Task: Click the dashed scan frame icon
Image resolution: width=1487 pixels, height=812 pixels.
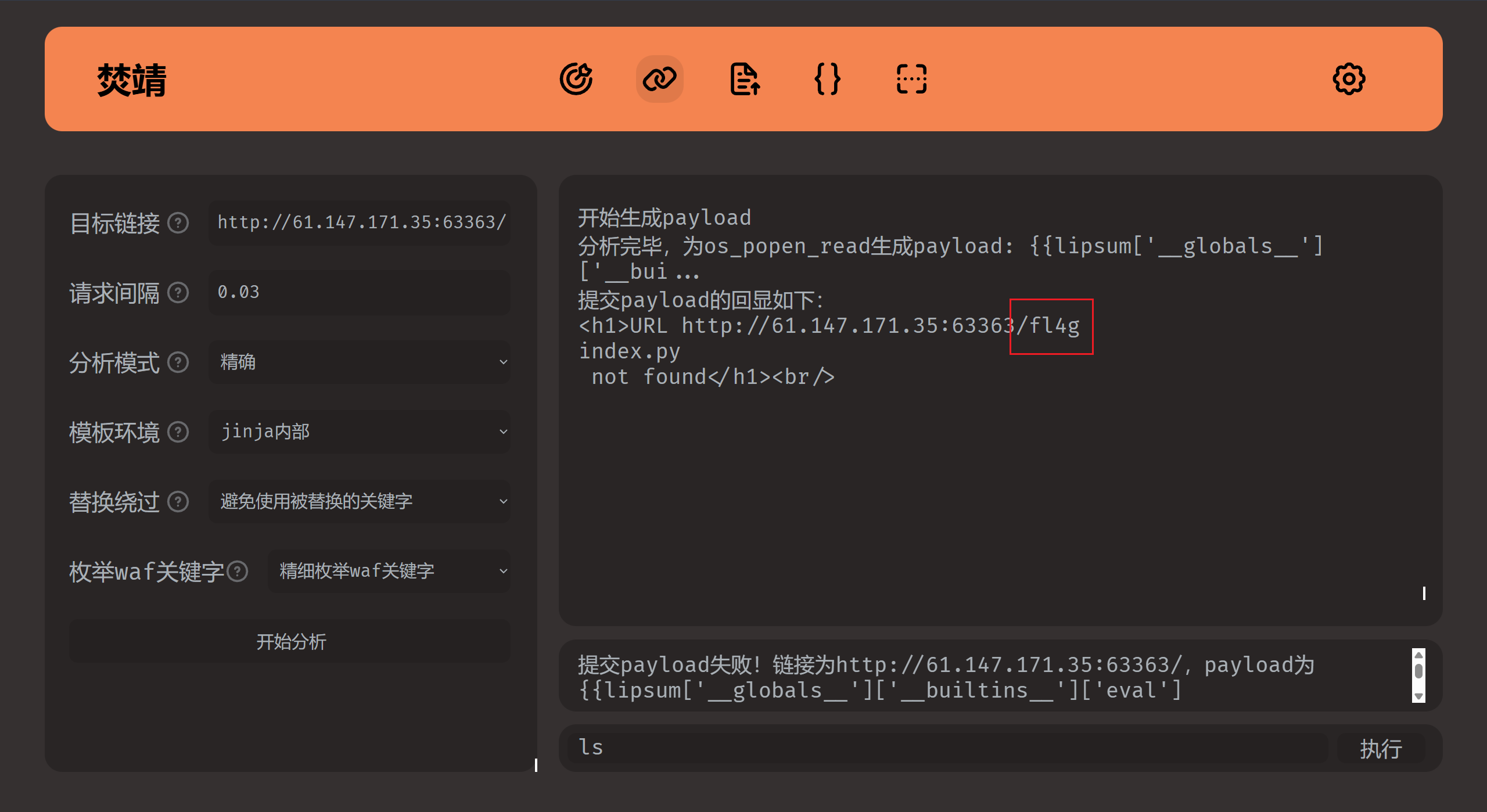Action: (x=911, y=79)
